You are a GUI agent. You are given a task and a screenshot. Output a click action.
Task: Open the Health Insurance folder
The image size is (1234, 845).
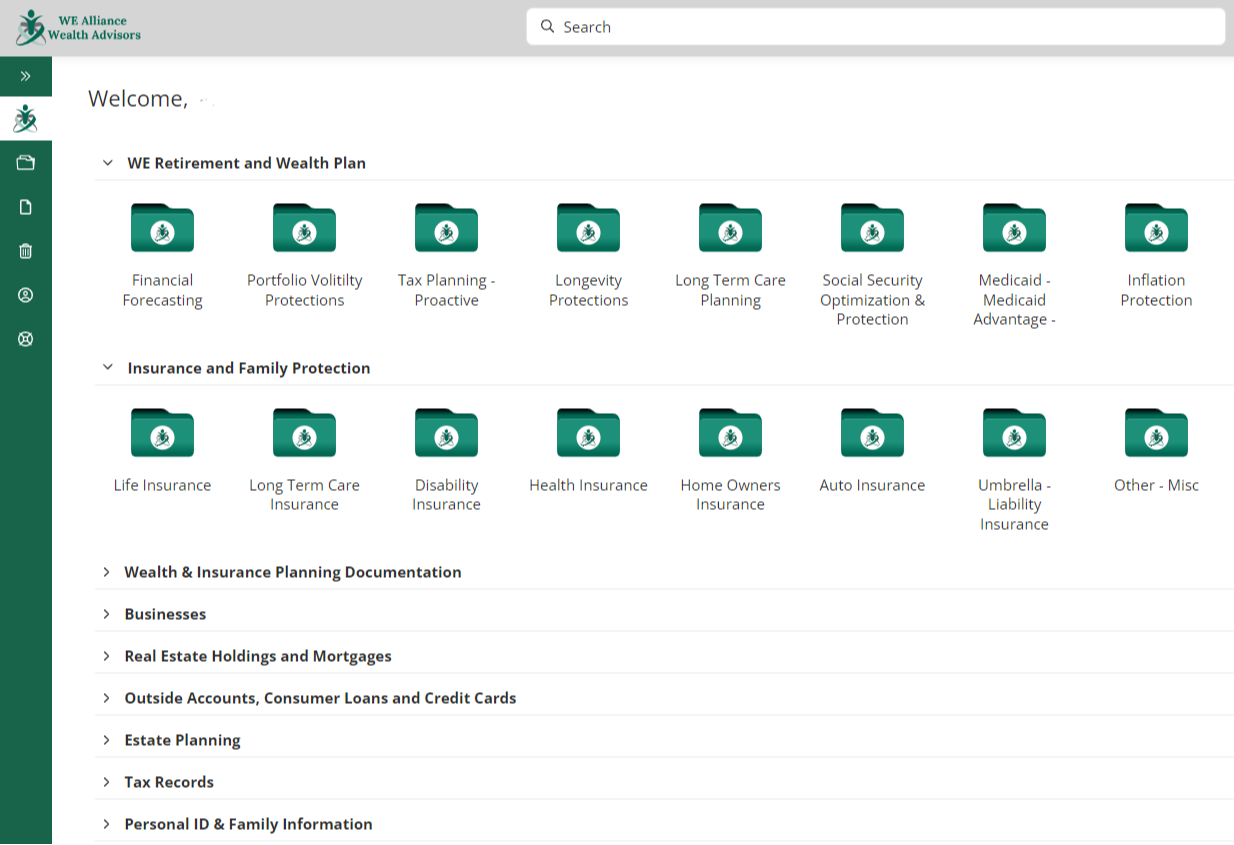click(588, 433)
